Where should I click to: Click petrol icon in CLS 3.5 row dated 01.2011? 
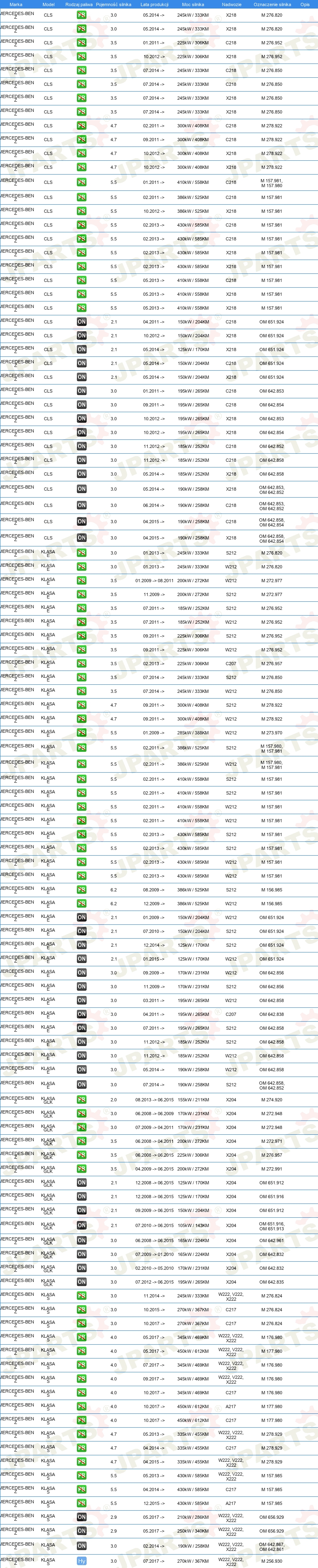81,43
